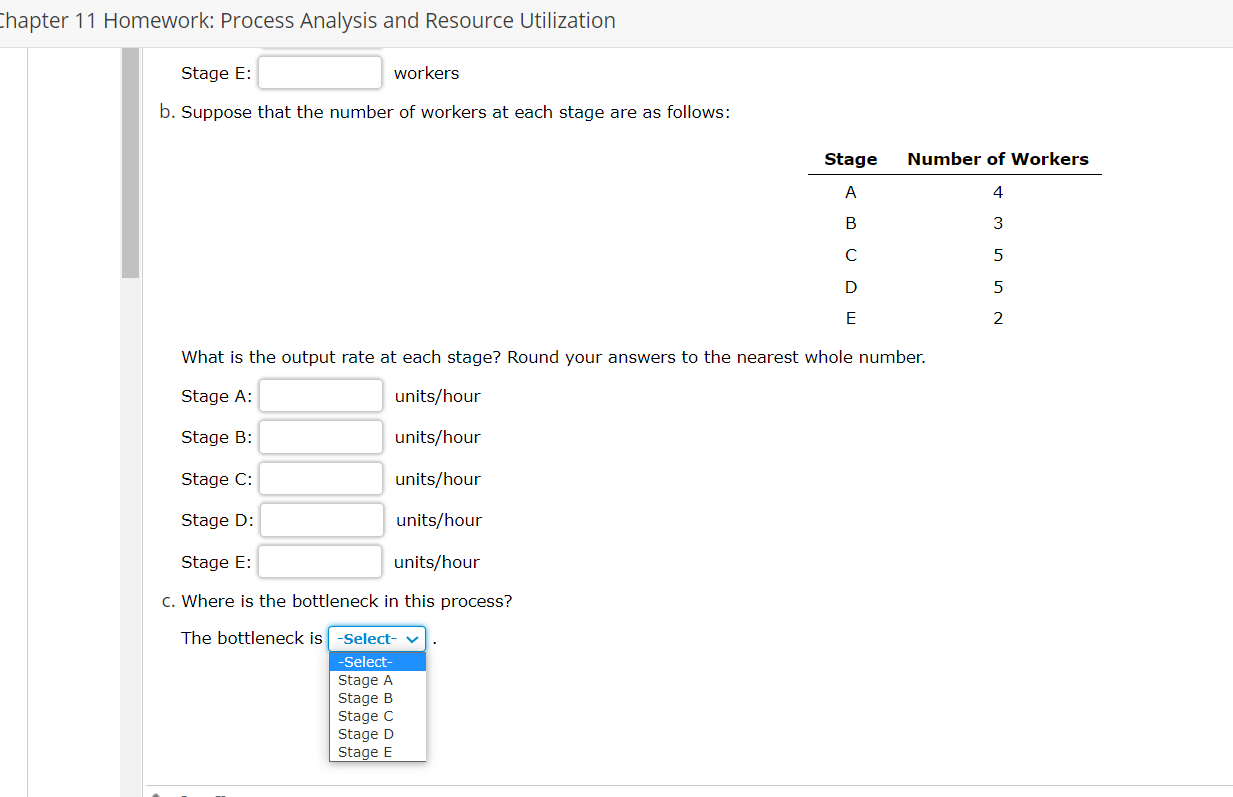Open the bottleneck -Select- dropdown
Screen dimensions: 1233x797
point(377,639)
